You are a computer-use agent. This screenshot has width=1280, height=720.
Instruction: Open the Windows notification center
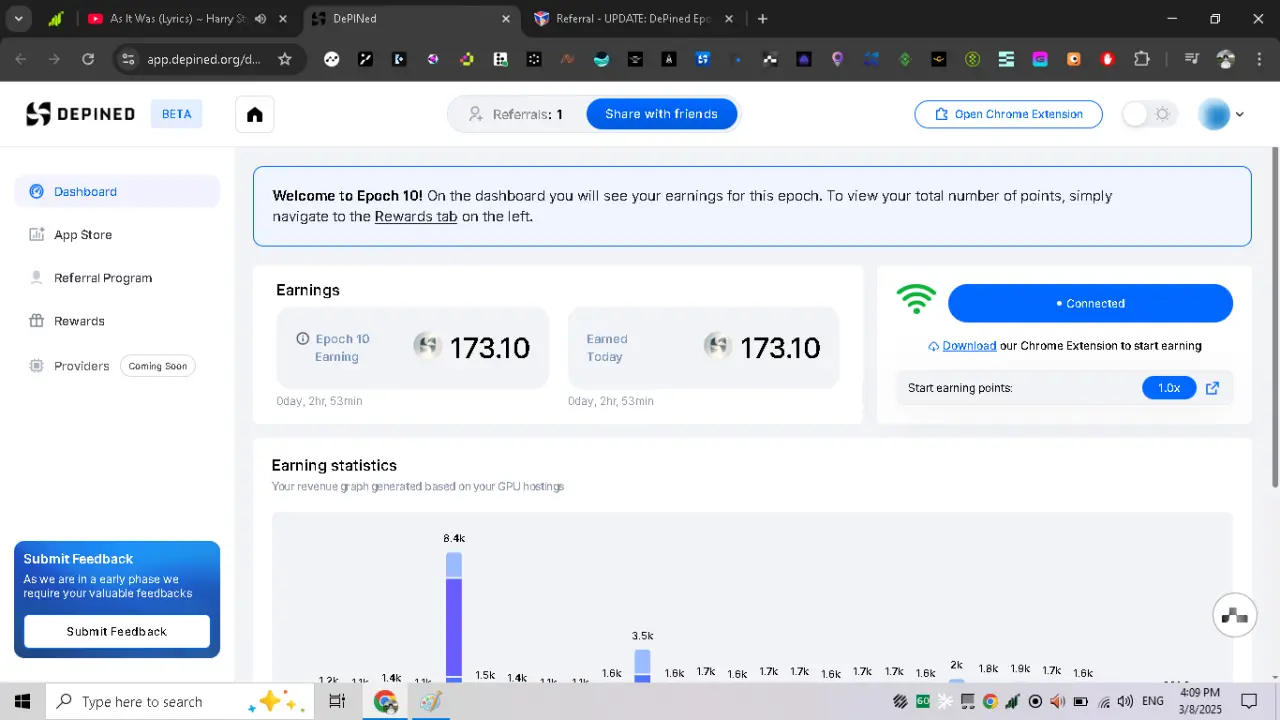point(1249,701)
